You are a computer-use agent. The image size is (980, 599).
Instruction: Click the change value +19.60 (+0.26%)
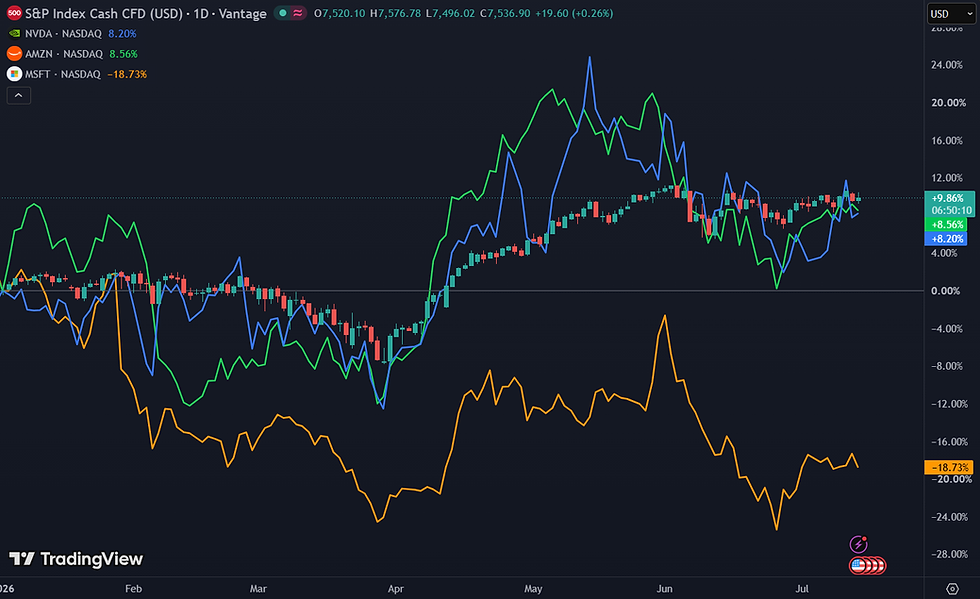click(574, 13)
